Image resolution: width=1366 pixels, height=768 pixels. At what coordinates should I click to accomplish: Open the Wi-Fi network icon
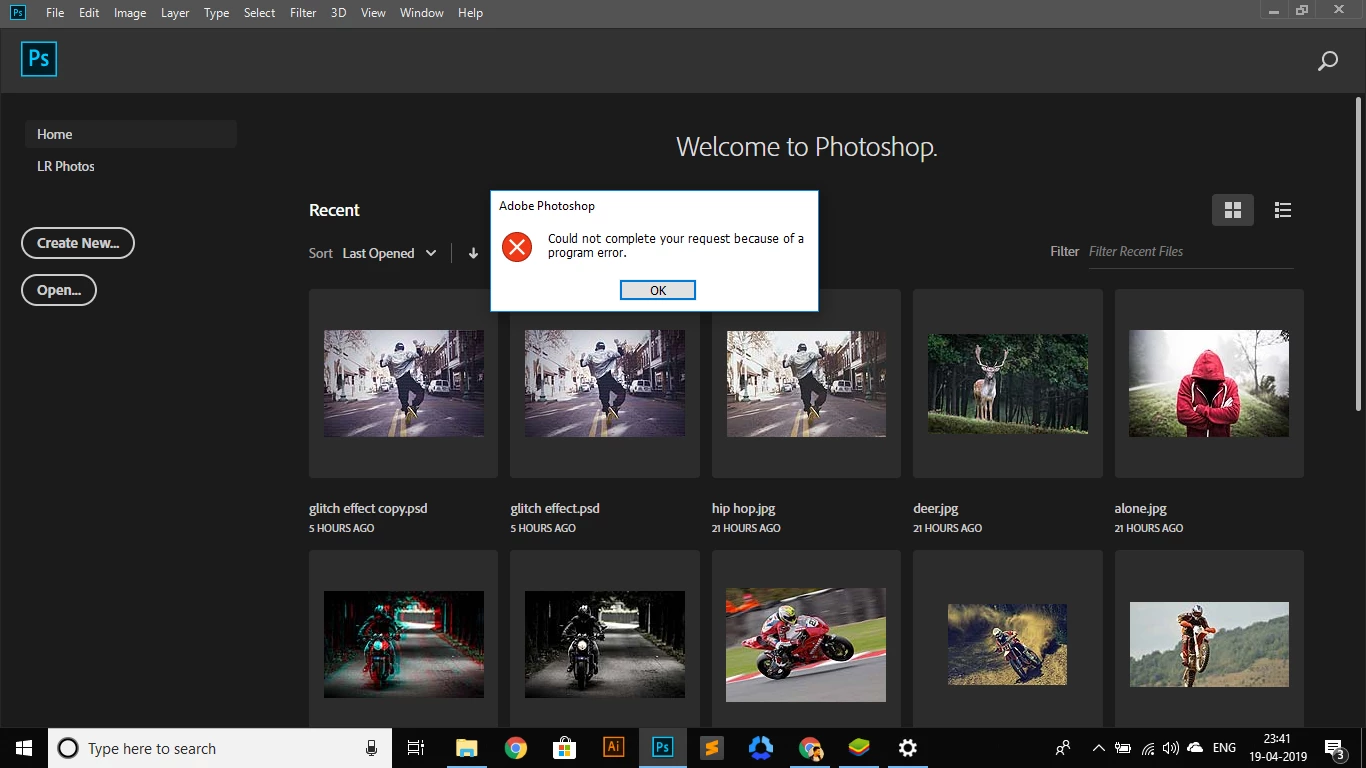[1148, 748]
